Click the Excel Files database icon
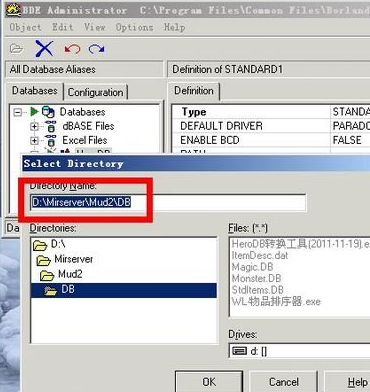 click(51, 140)
